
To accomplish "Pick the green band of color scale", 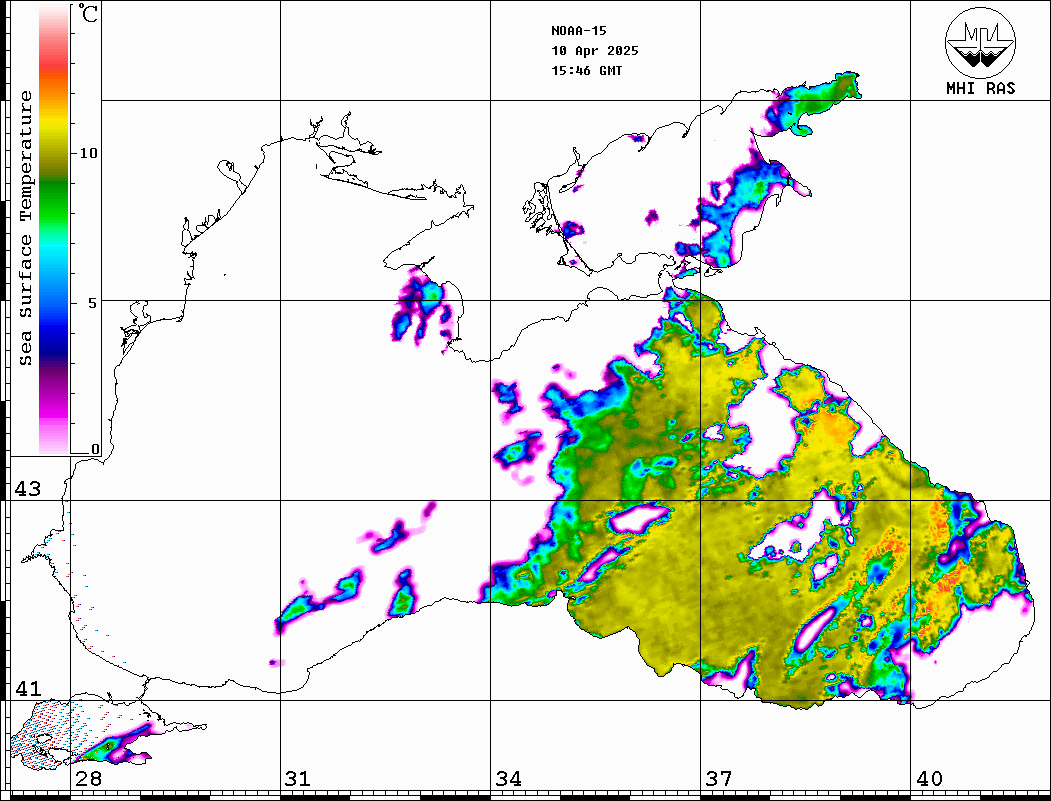I will pos(54,201).
